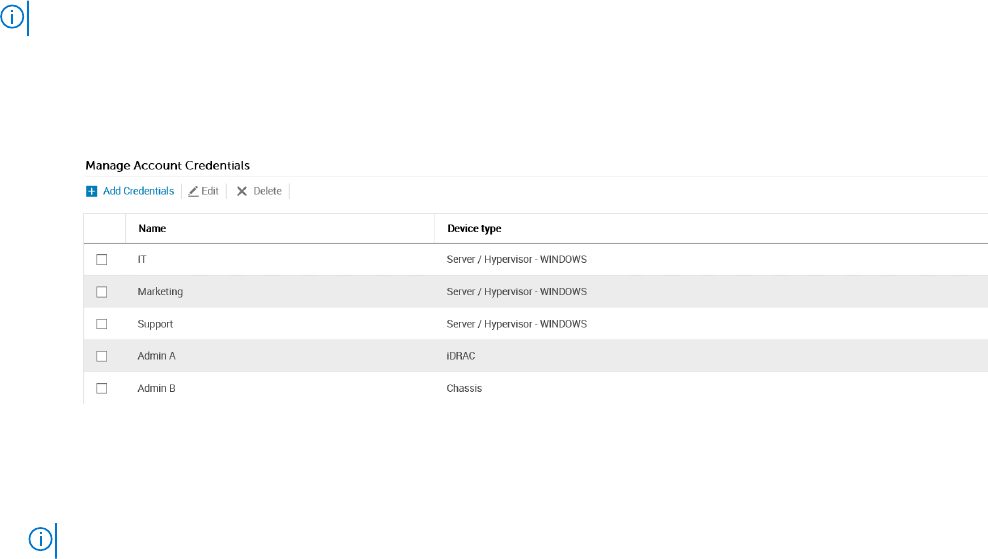Viewport: 988px width, 559px height.
Task: Click the Delete button label
Action: [267, 191]
